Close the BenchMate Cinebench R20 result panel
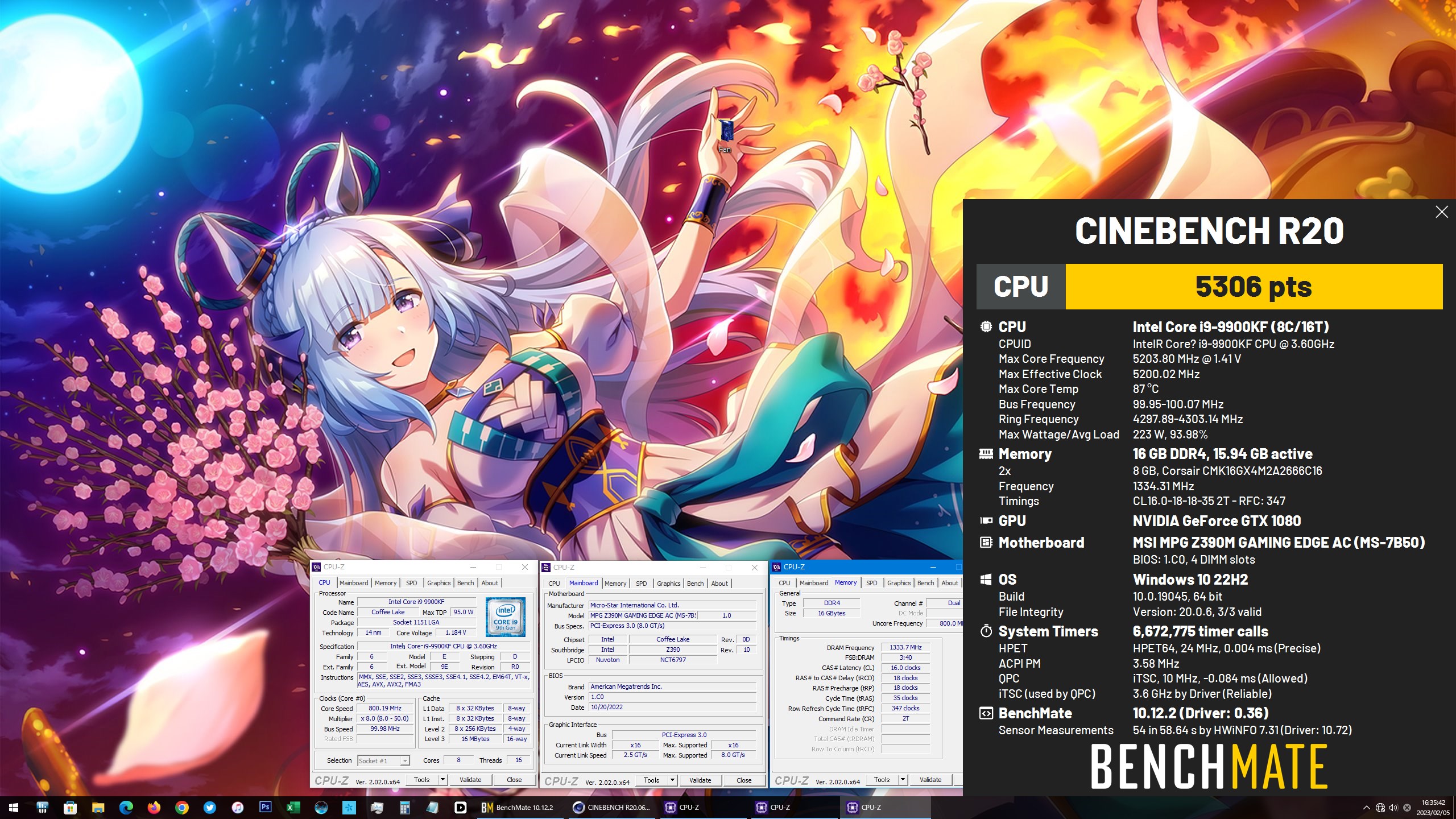Screen dimensions: 1456x819 [1441, 212]
